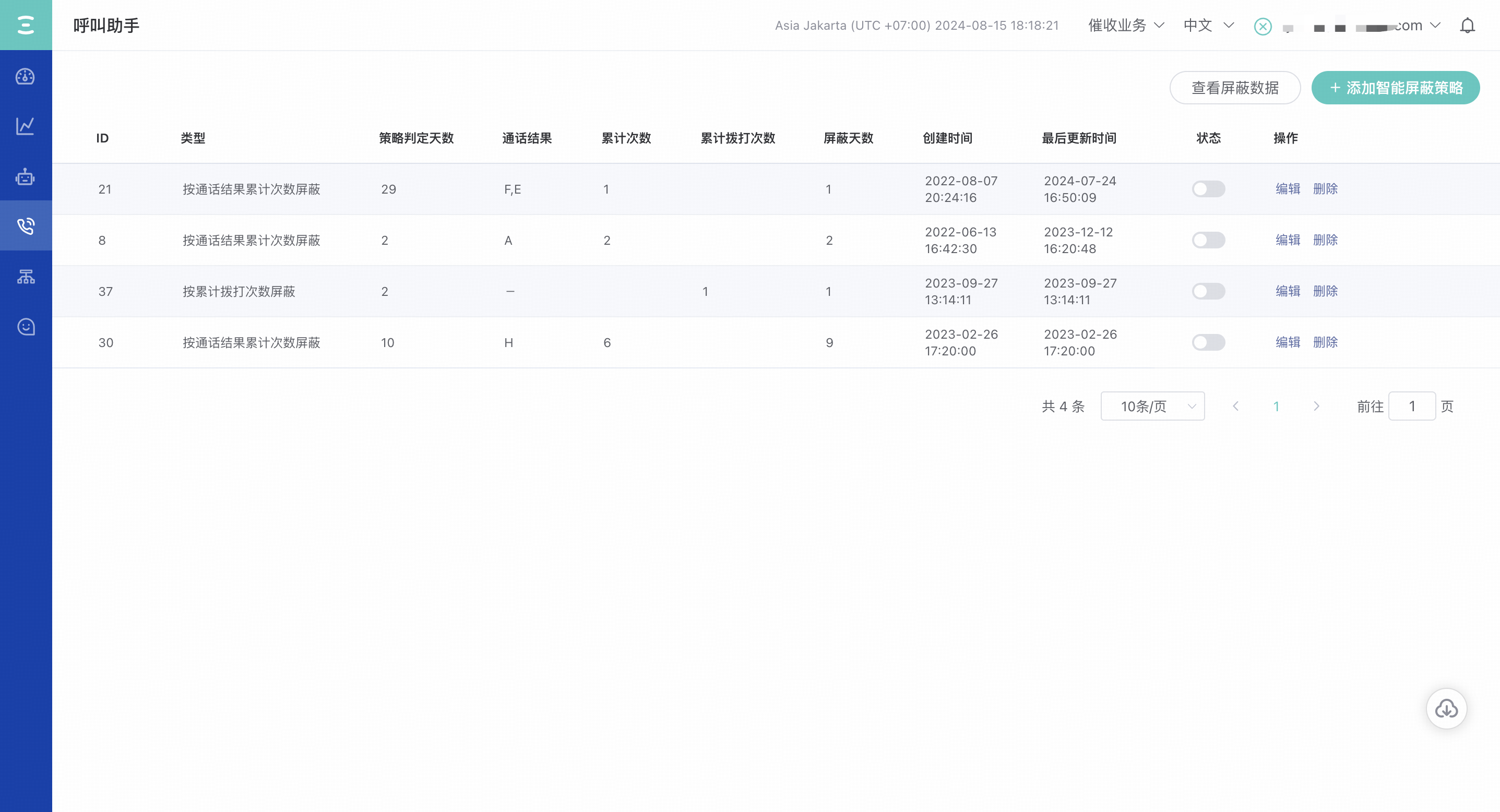Viewport: 1500px width, 812px height.
Task: Open the organization structure sidebar icon
Action: tap(25, 277)
